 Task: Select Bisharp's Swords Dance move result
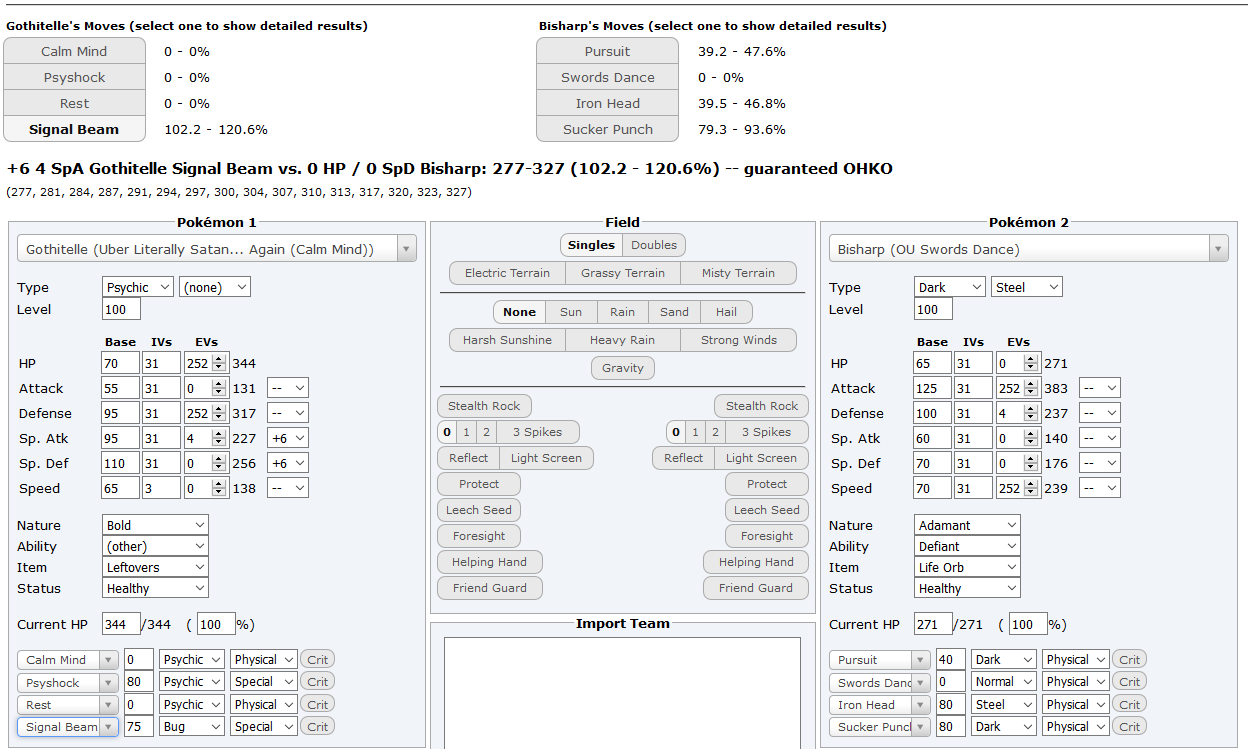pyautogui.click(x=607, y=77)
